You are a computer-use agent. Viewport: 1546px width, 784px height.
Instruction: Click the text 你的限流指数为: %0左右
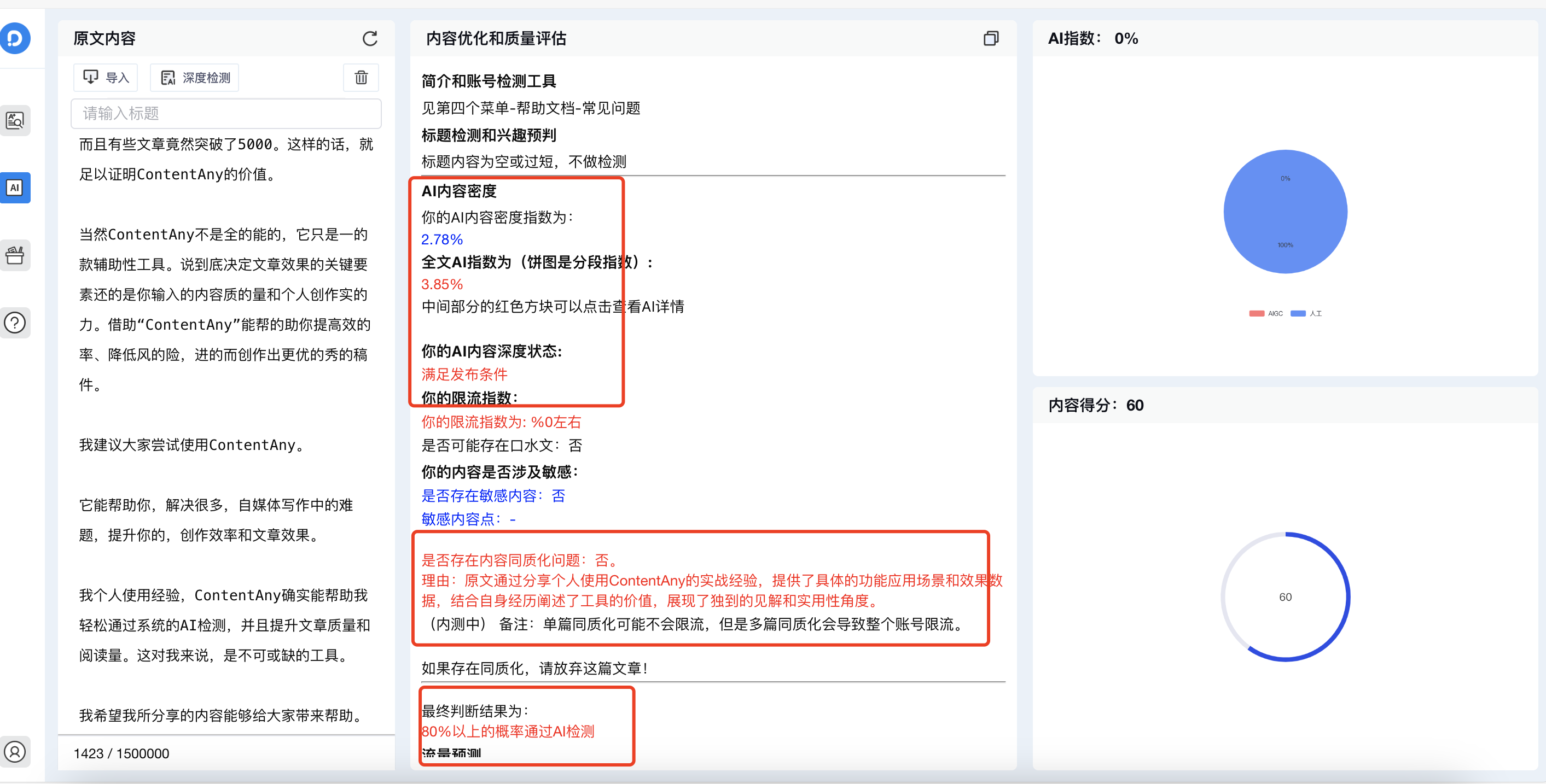click(501, 422)
